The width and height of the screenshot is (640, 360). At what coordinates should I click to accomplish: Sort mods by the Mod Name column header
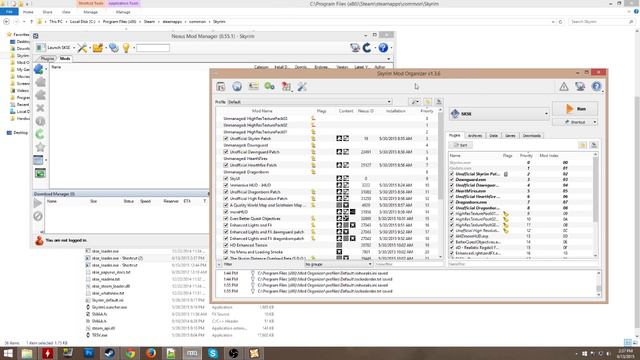[262, 111]
